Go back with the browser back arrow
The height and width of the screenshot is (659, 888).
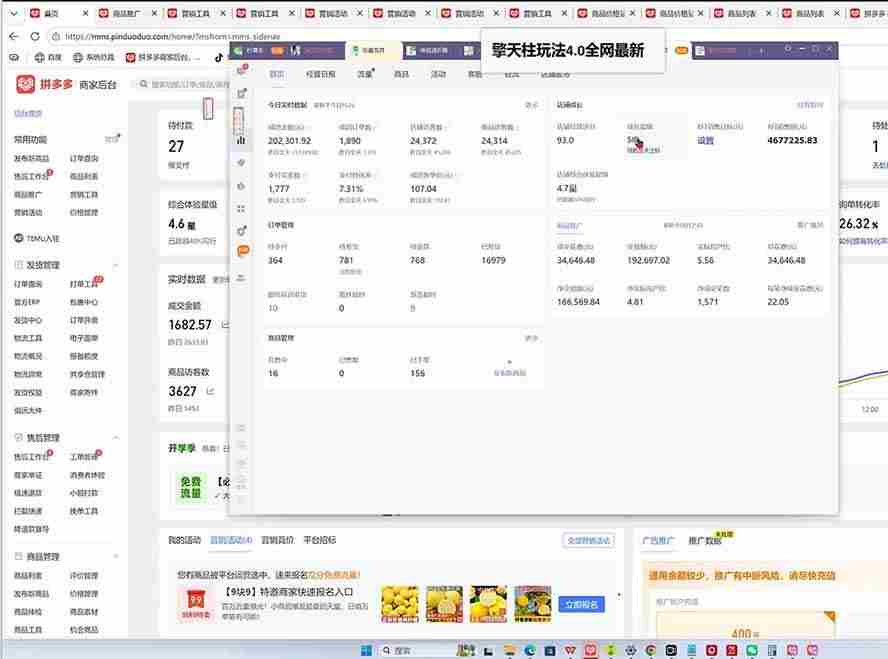pyautogui.click(x=14, y=36)
